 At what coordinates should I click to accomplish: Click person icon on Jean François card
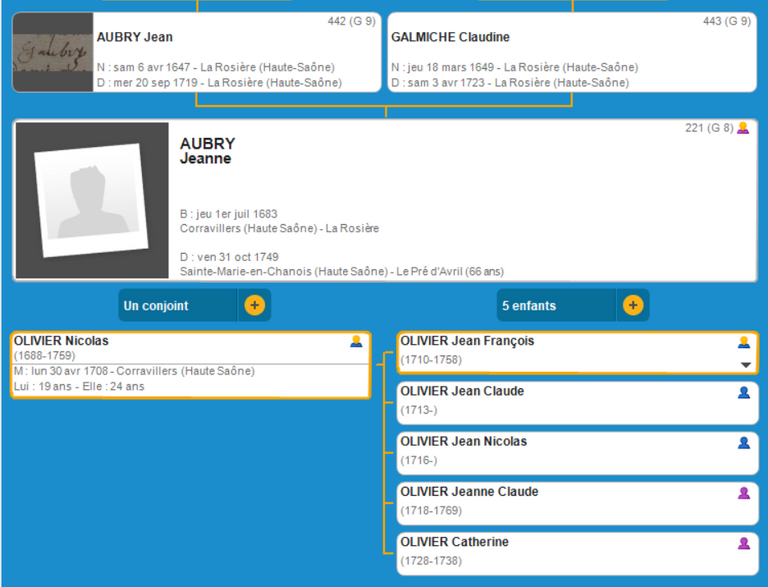(743, 342)
